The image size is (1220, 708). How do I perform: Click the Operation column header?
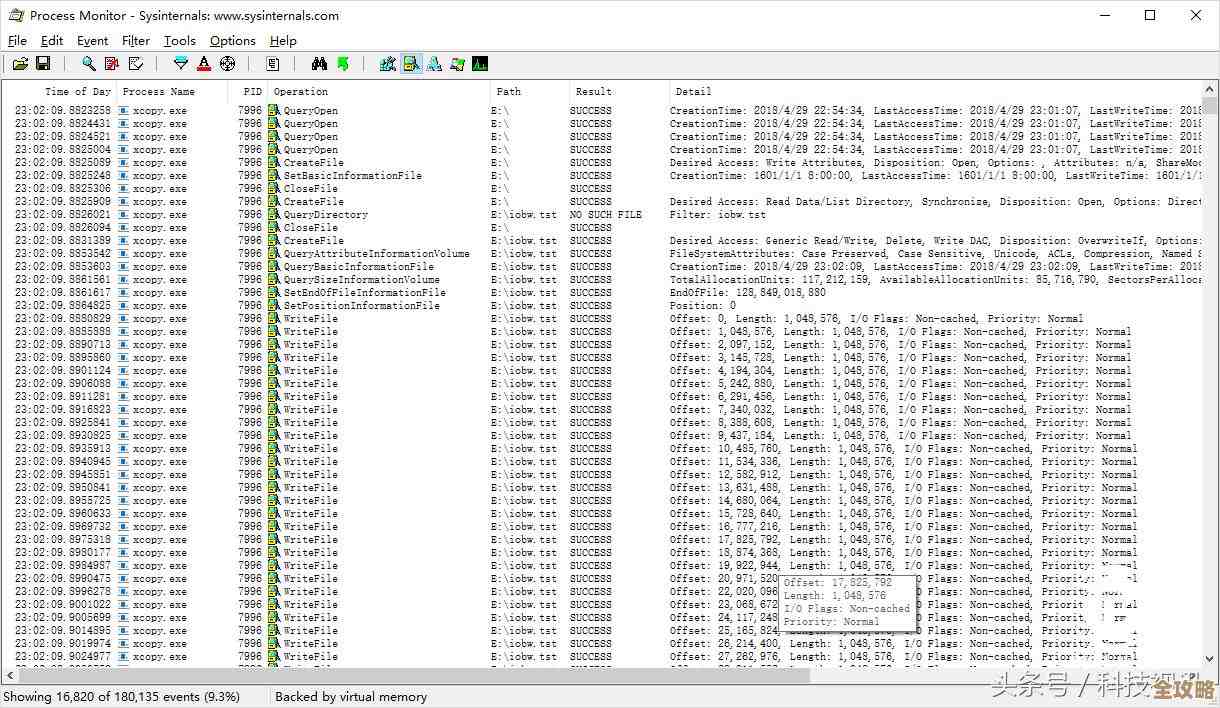click(x=300, y=91)
